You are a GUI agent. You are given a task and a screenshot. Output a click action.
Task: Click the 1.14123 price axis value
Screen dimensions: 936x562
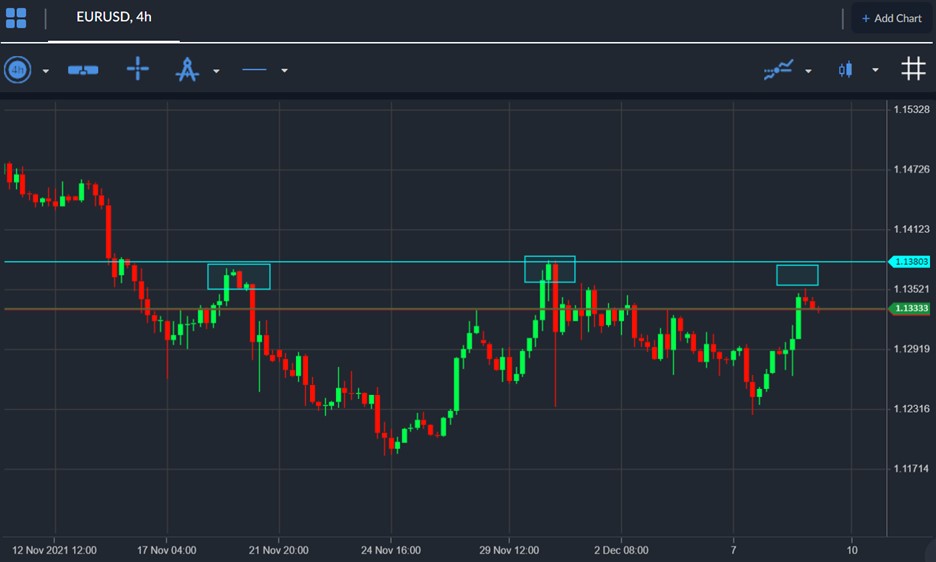point(912,229)
